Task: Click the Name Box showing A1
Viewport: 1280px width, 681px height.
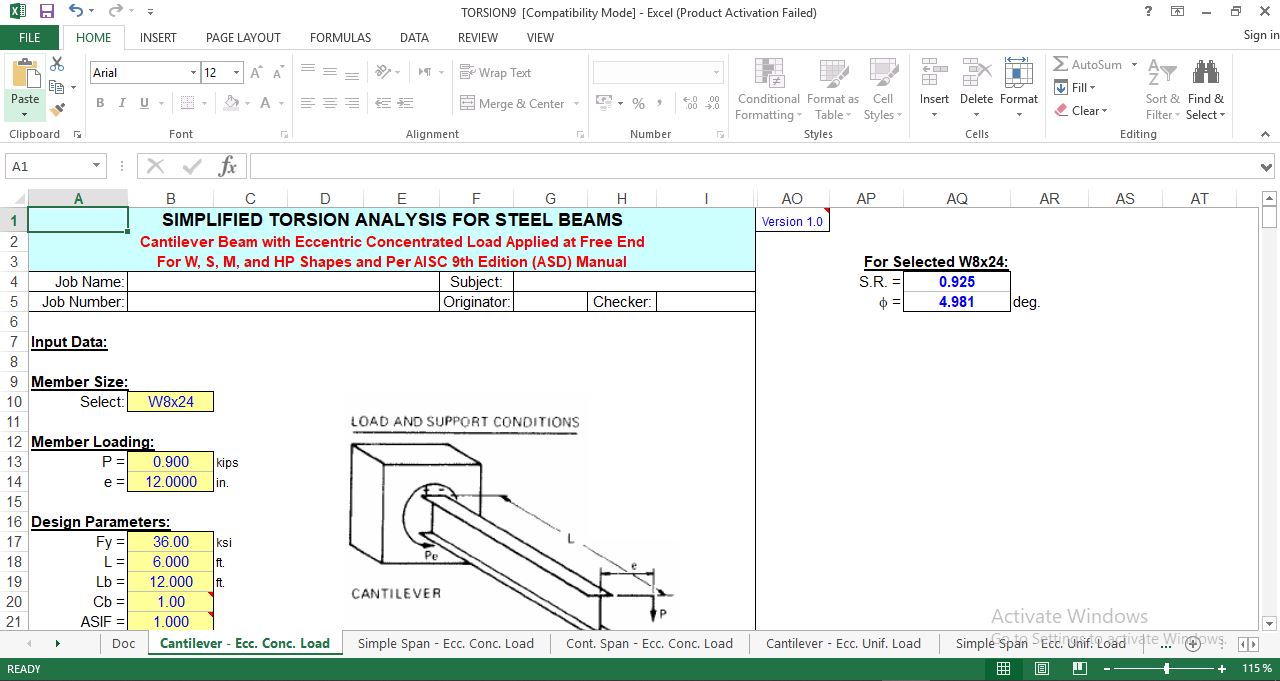Action: (x=47, y=166)
